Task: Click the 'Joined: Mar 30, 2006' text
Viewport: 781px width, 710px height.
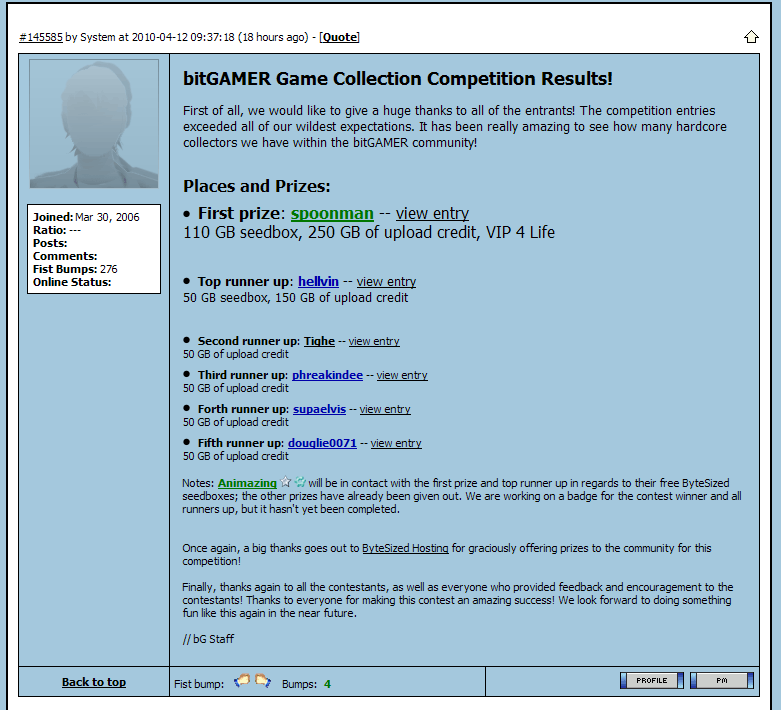Action: pos(86,217)
